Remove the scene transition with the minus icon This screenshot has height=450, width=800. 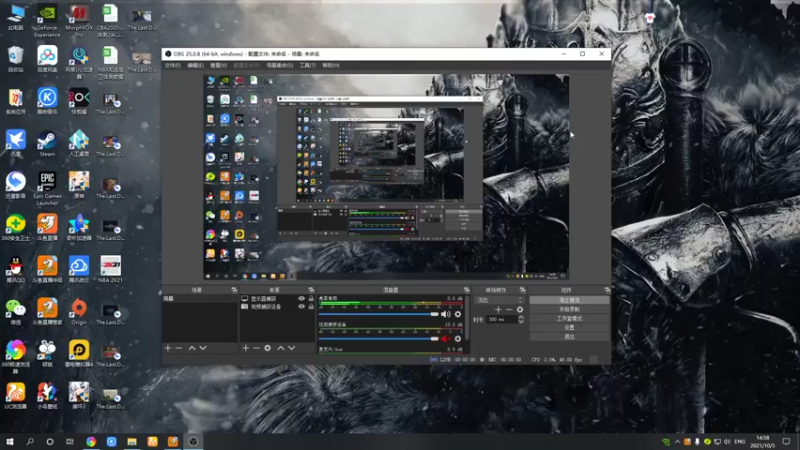tap(509, 310)
